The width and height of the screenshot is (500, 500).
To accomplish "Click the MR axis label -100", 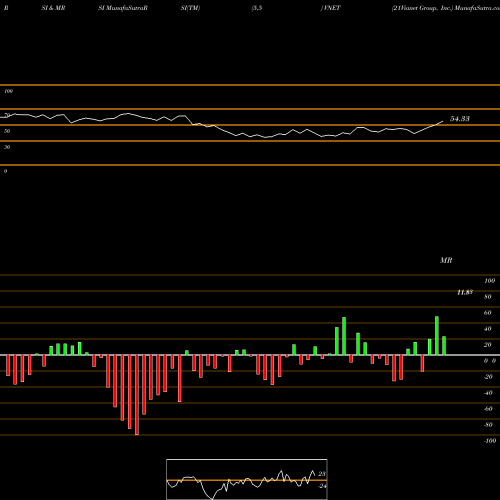I will click(x=489, y=441).
